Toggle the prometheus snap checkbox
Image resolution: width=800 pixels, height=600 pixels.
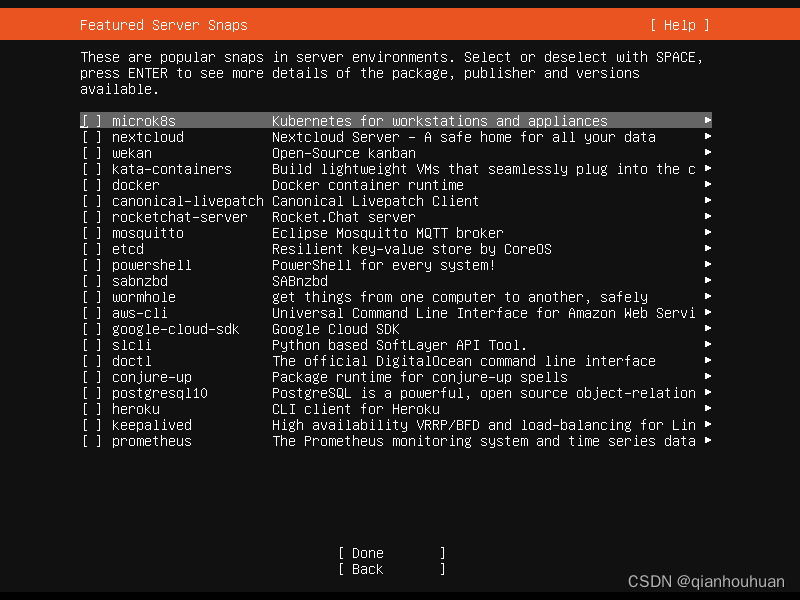click(92, 441)
